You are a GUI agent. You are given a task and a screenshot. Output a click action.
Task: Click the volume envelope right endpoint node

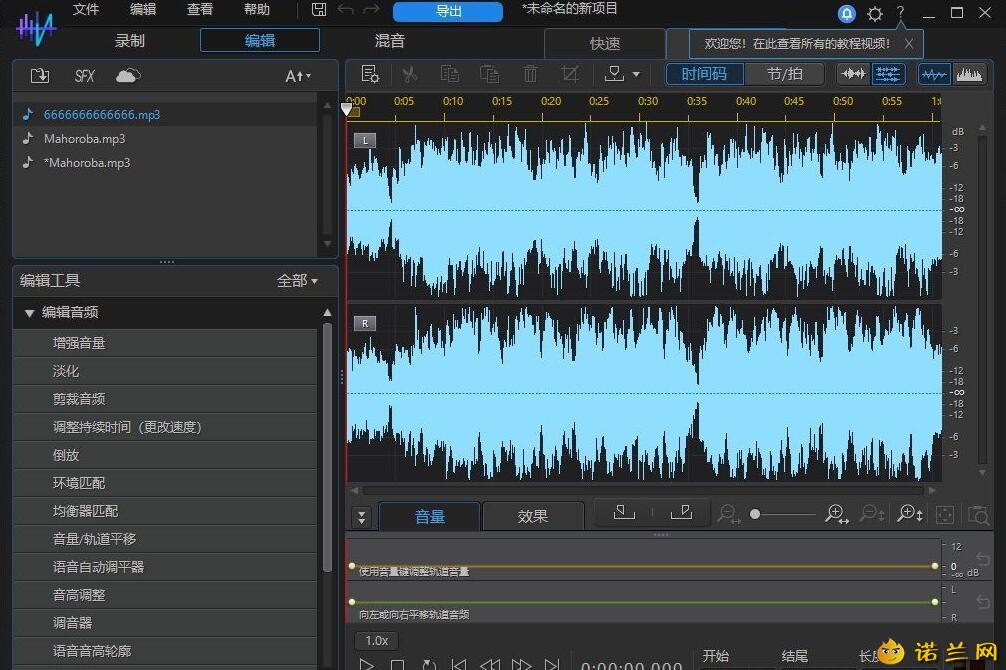(935, 566)
